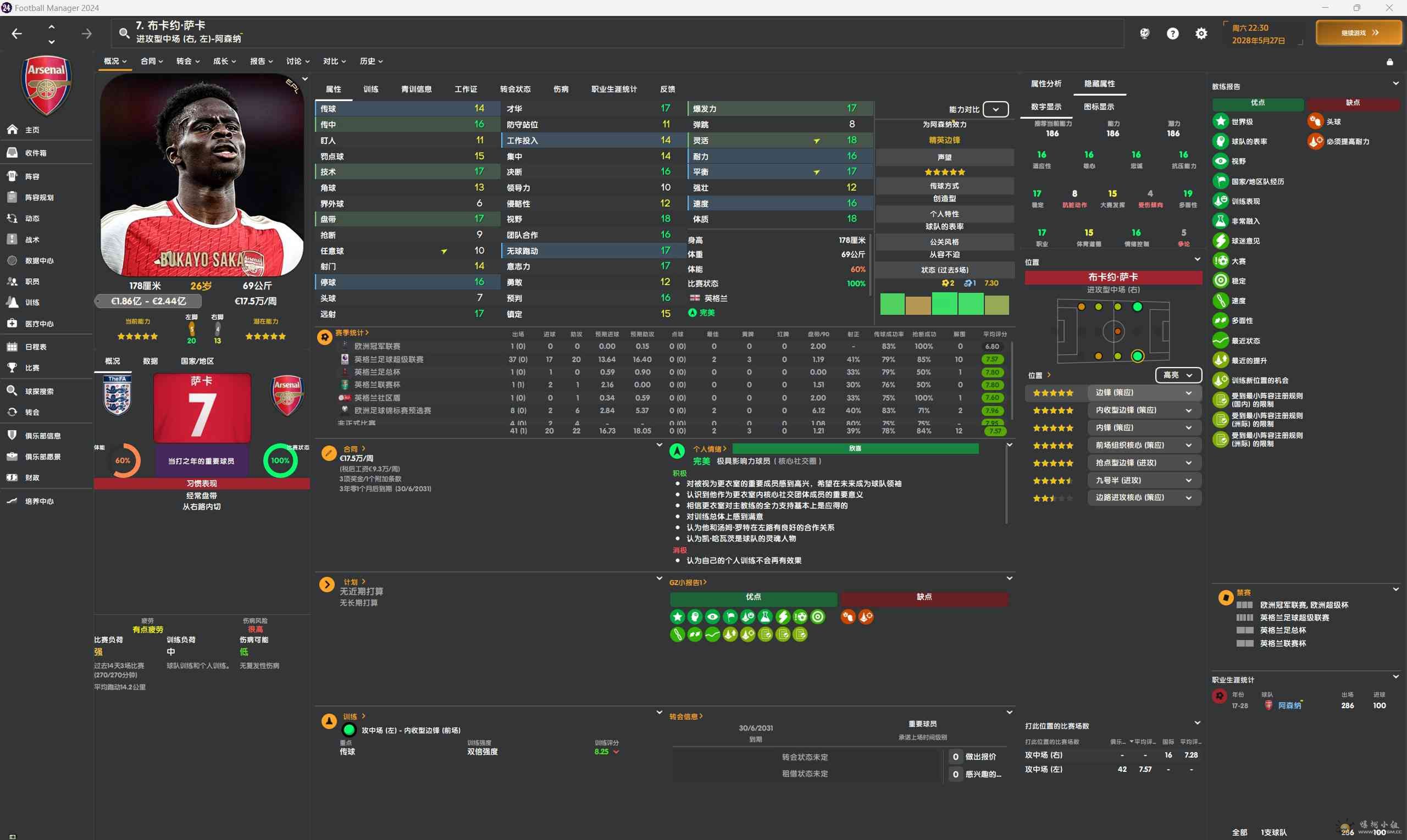The height and width of the screenshot is (840, 1407).
Task: Open 转会信息 link
Action: point(686,716)
